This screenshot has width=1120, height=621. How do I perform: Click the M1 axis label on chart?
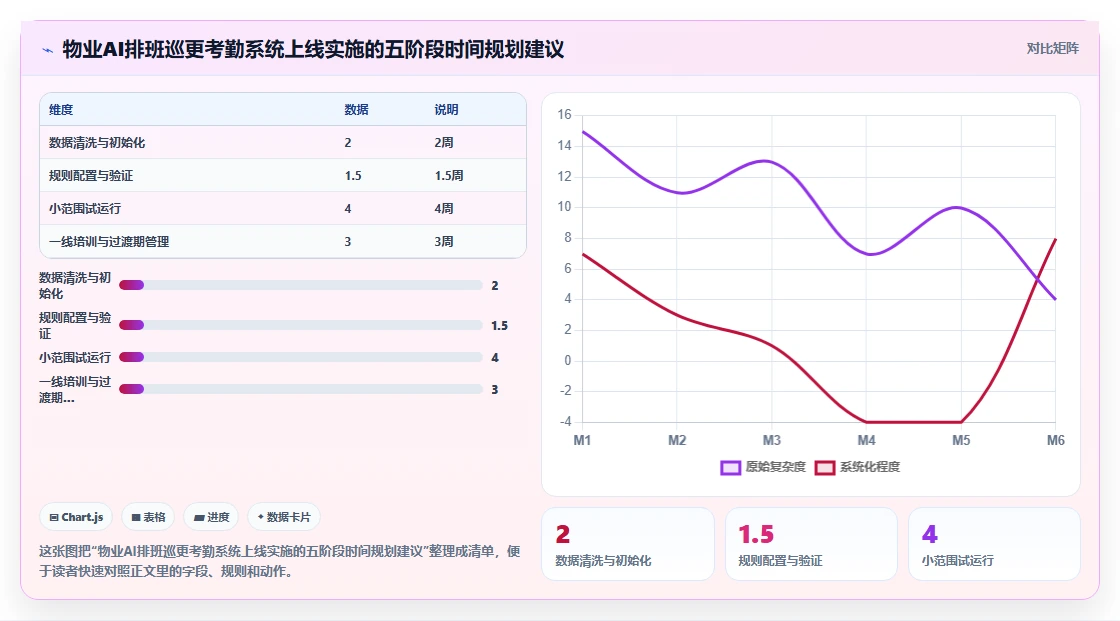click(x=582, y=440)
